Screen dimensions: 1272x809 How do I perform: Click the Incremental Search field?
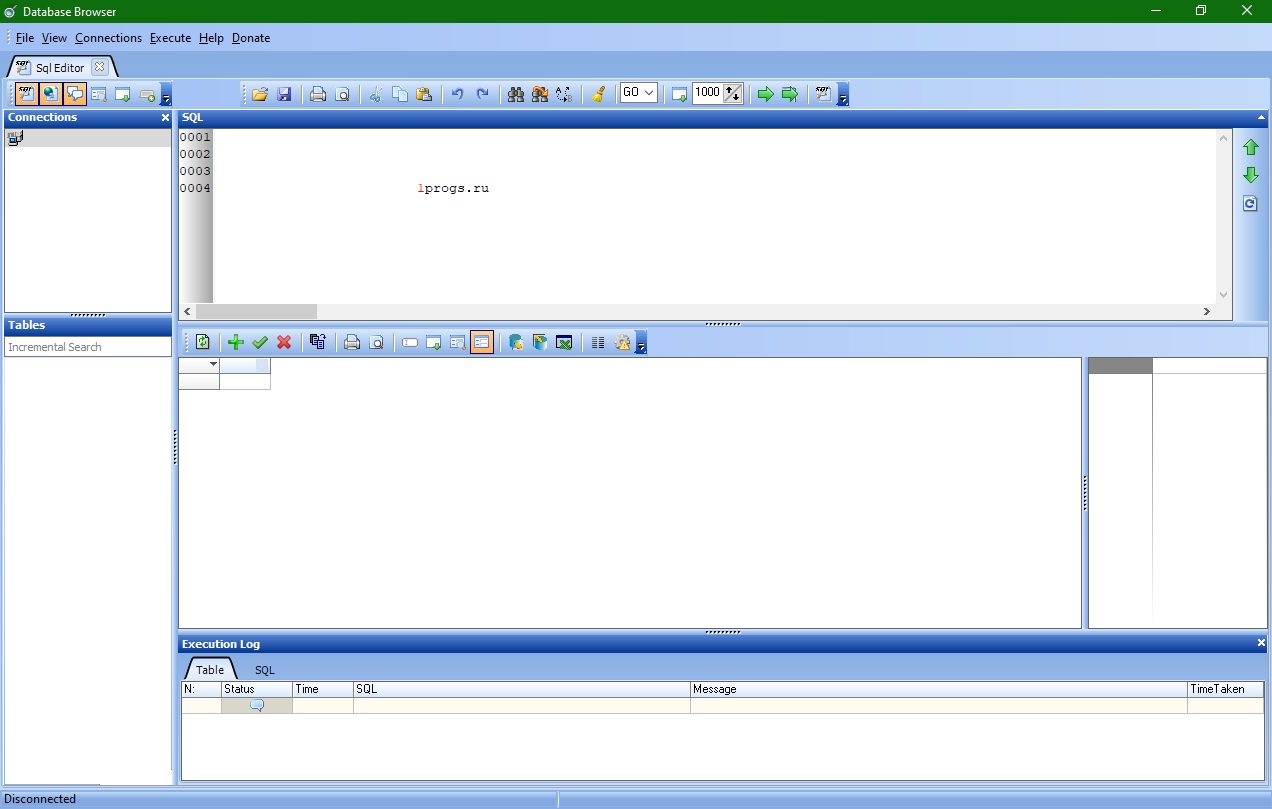pyautogui.click(x=88, y=347)
